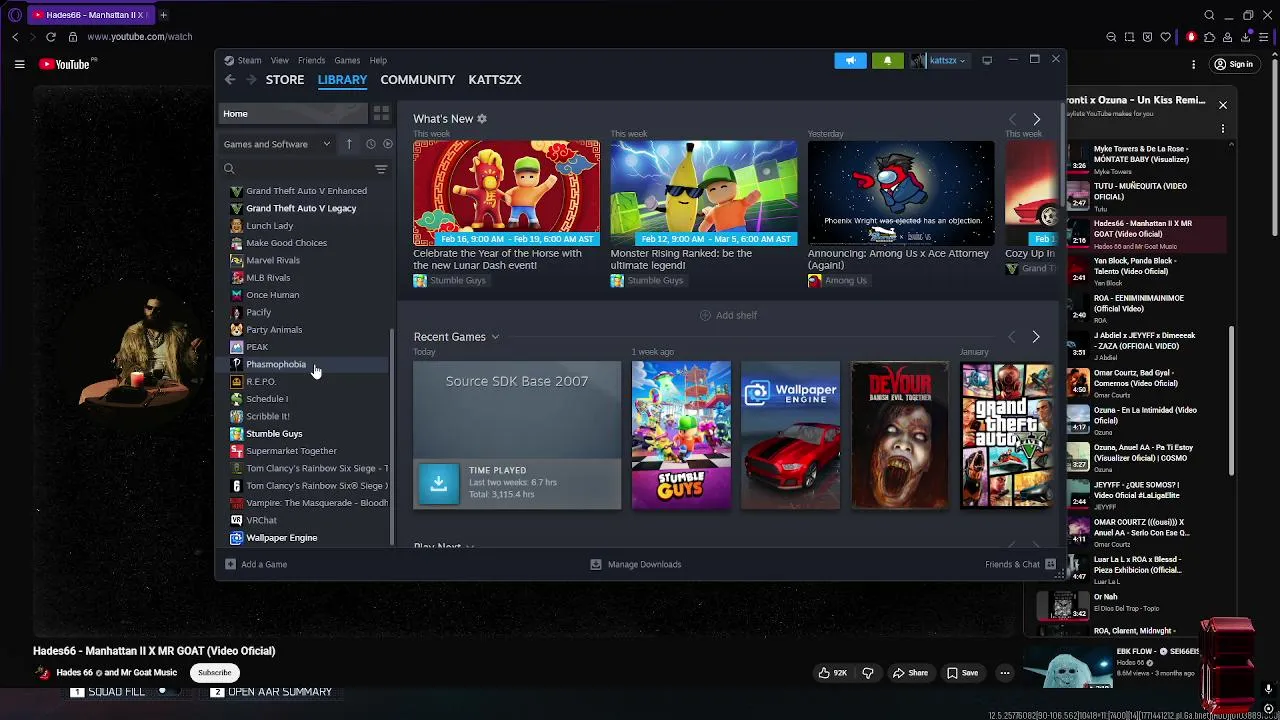Click the Steam announcements megaphone icon
The height and width of the screenshot is (720, 1280).
point(850,60)
